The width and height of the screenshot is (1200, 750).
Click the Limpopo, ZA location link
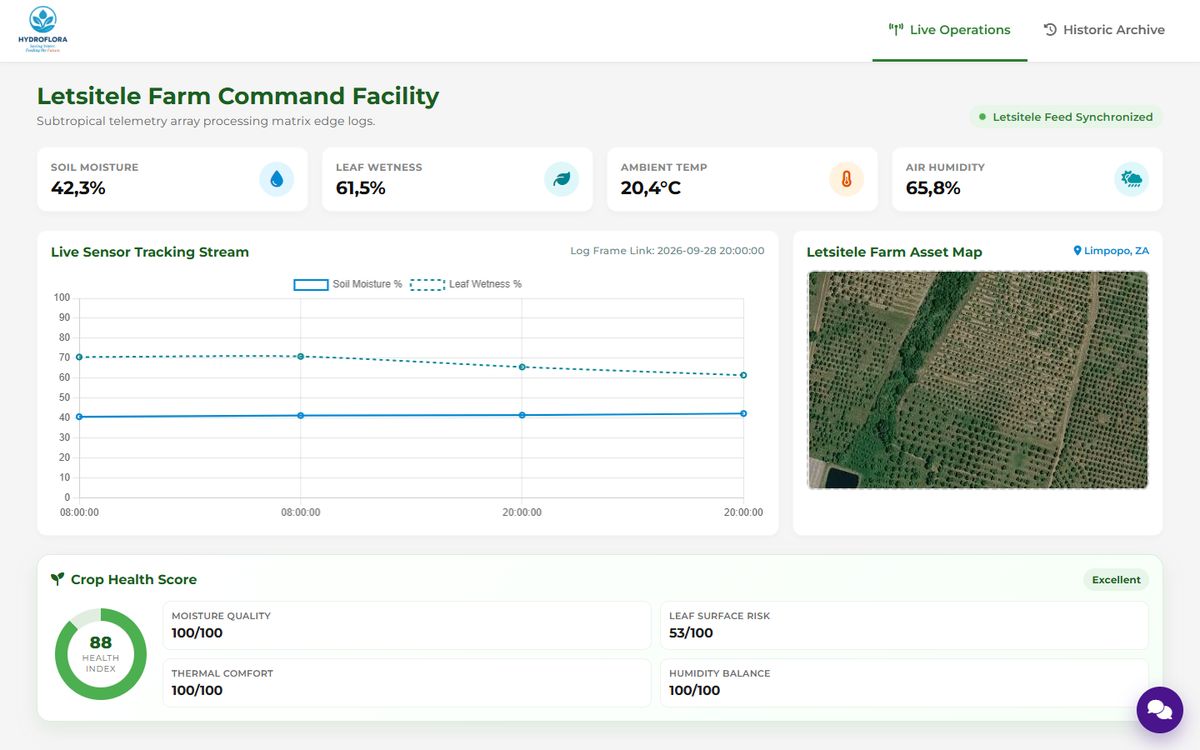click(1111, 251)
